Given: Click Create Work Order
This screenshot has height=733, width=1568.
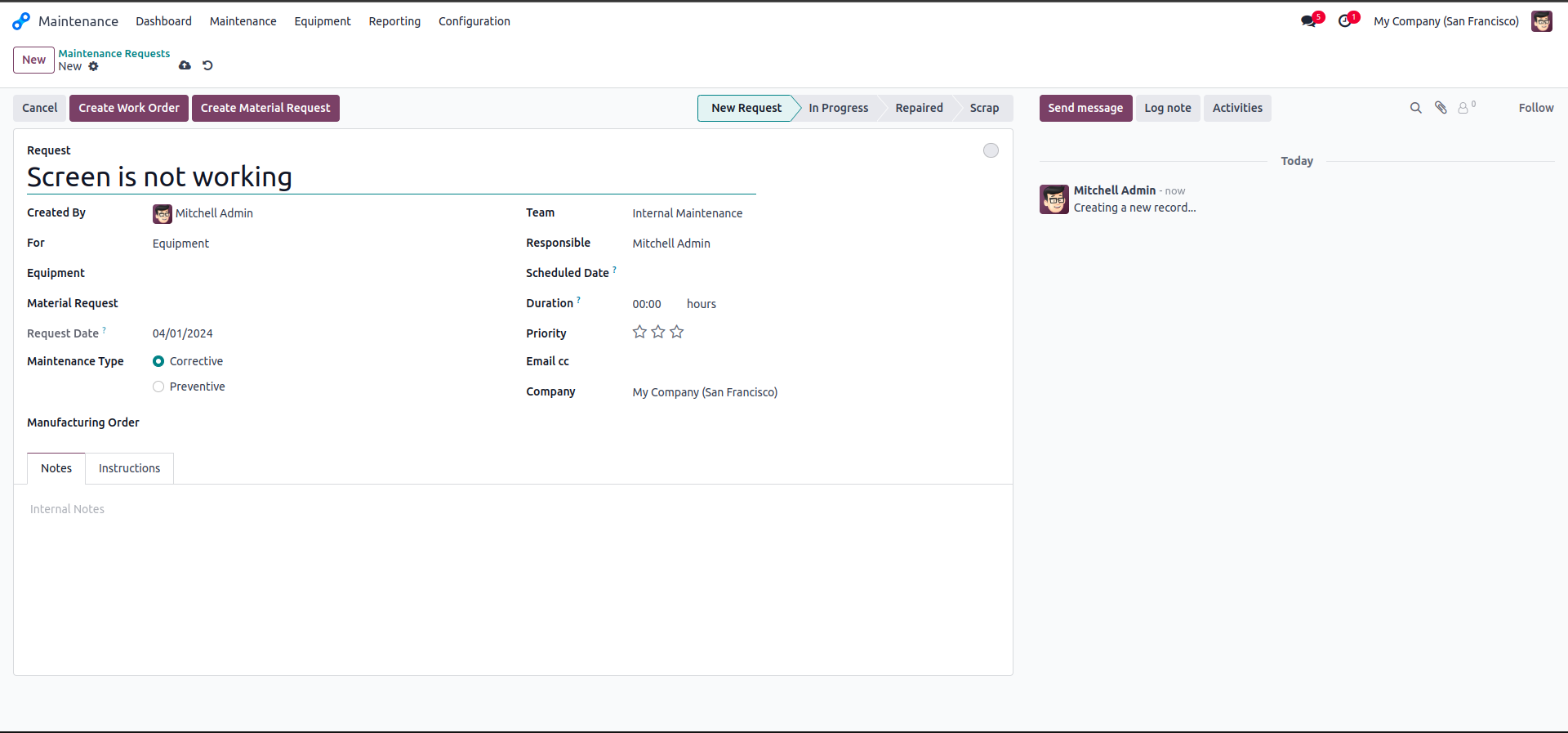Looking at the screenshot, I should (x=129, y=108).
